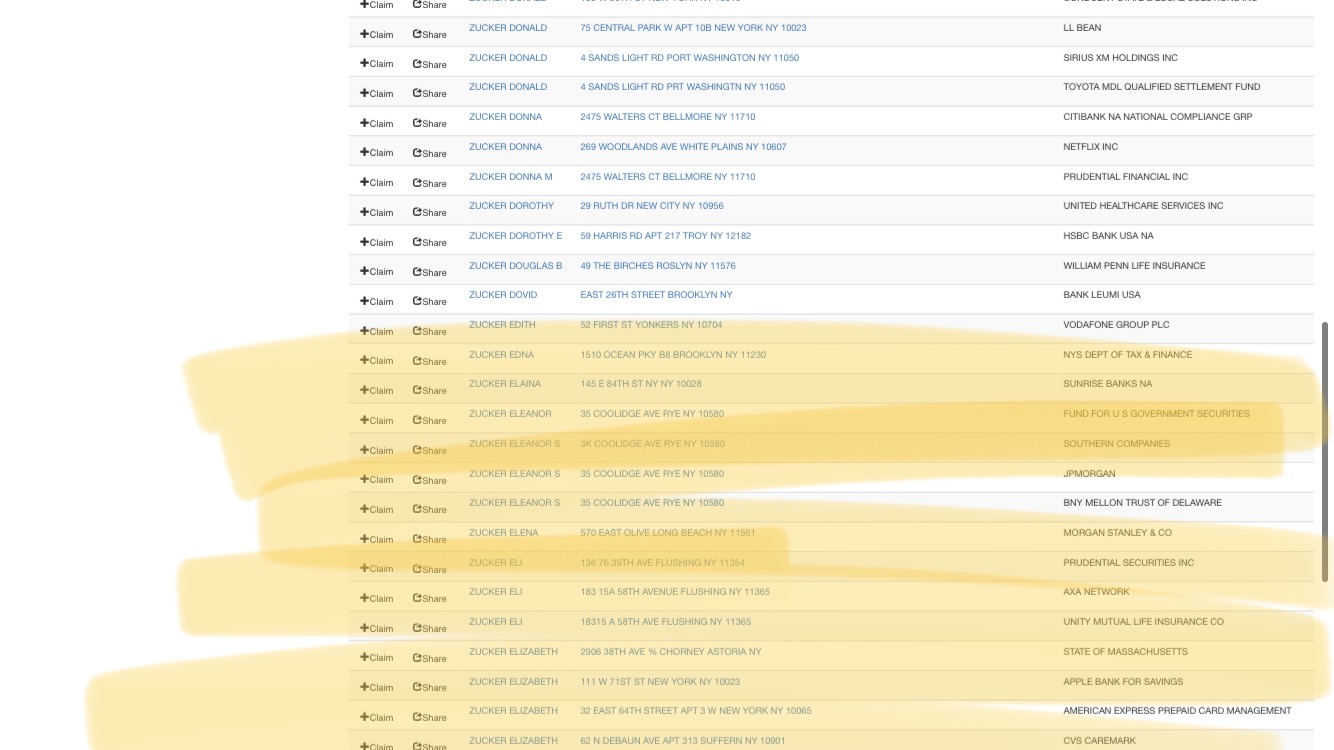Share the American Express Prepaid Card row
Image resolution: width=1334 pixels, height=750 pixels.
430,717
